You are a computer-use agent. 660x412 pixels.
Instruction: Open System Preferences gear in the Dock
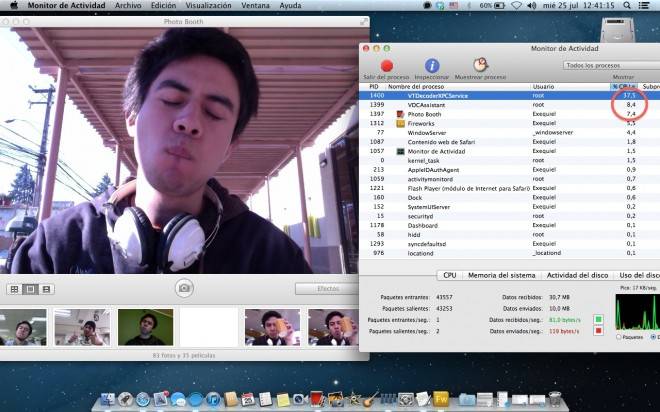pyautogui.click(x=406, y=399)
